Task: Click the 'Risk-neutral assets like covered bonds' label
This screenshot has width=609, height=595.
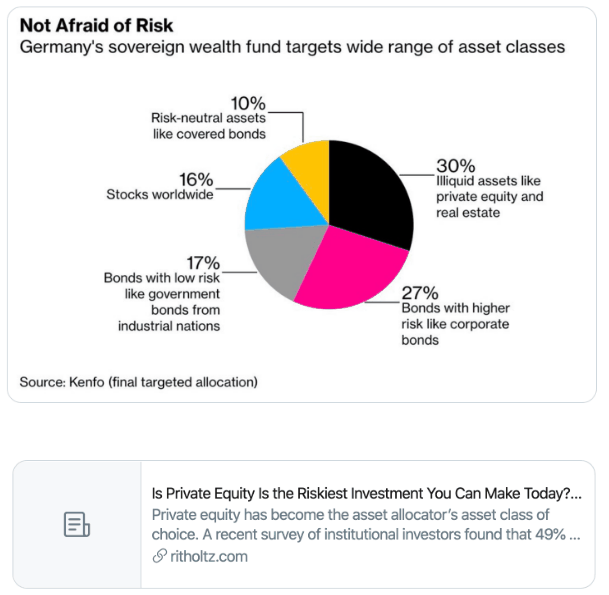Action: [x=209, y=126]
